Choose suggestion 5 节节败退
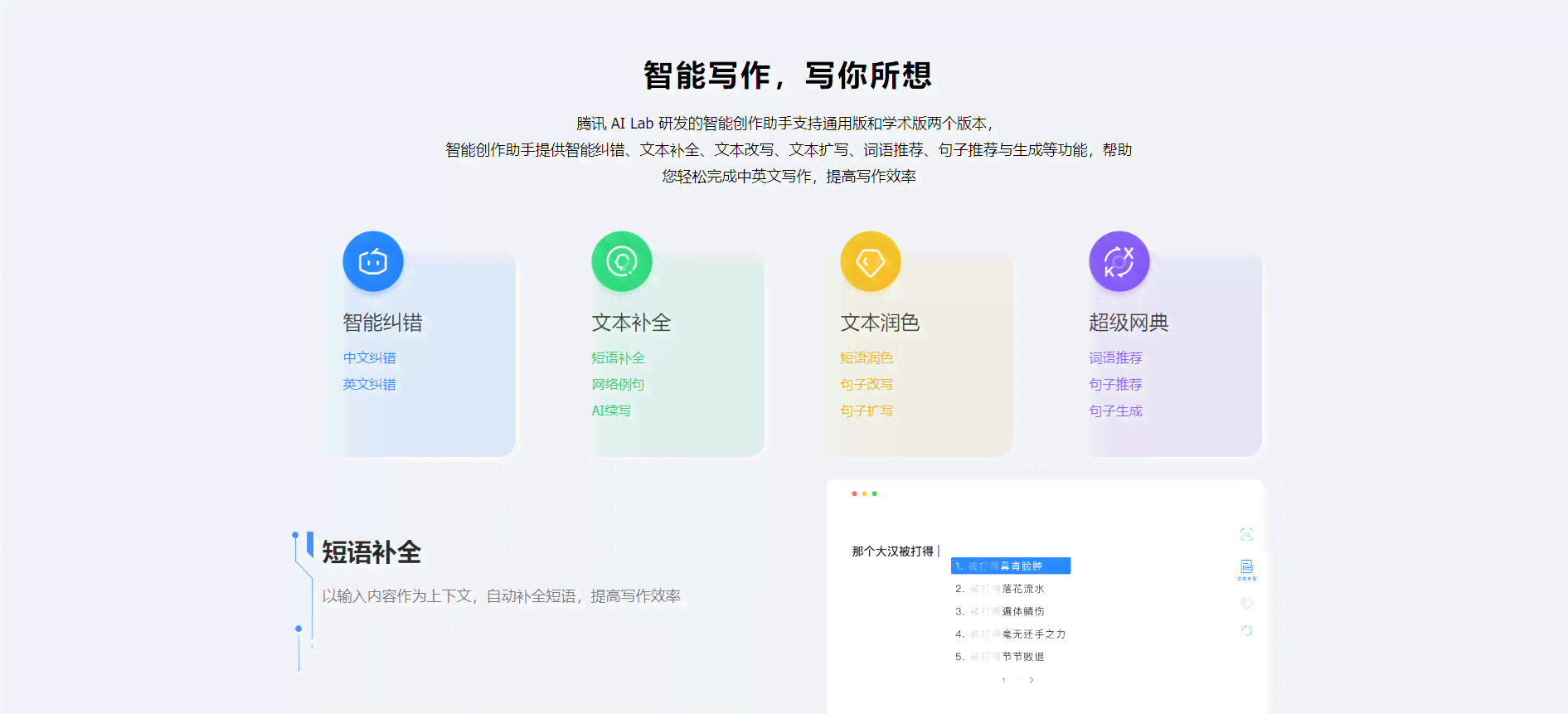 pyautogui.click(x=1000, y=656)
